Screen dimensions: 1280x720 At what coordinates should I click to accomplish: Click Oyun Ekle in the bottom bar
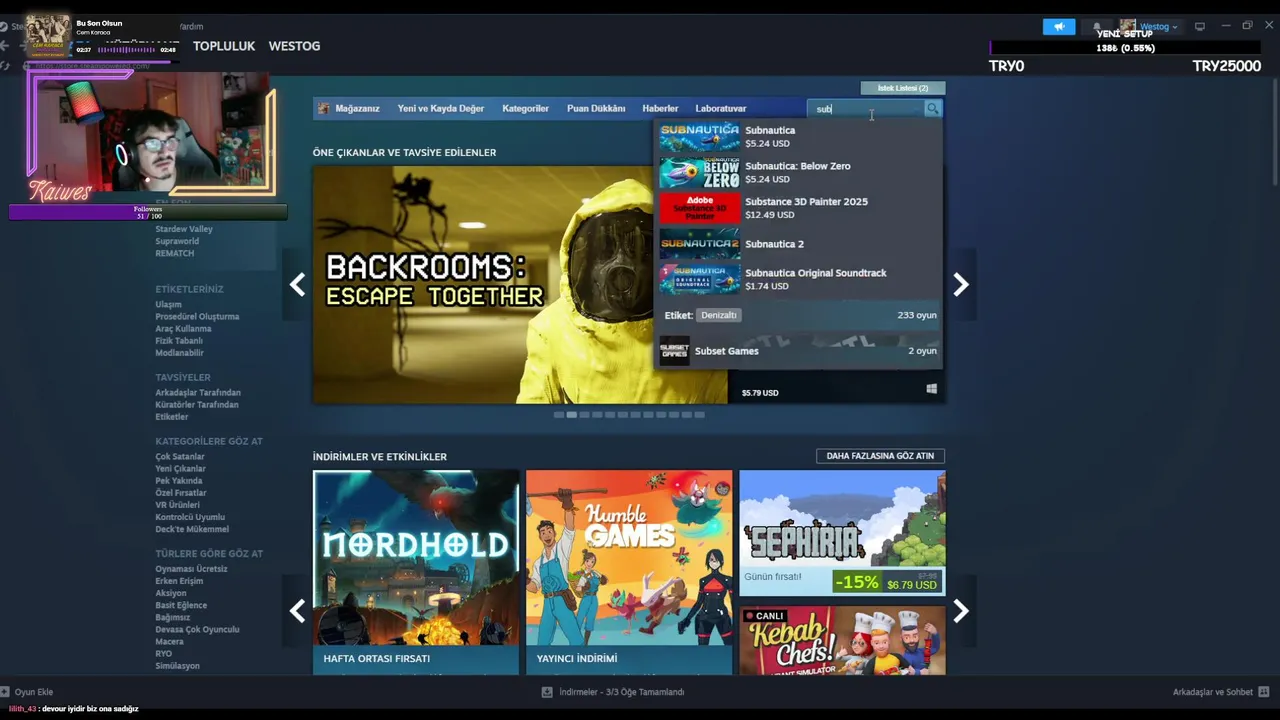(34, 692)
